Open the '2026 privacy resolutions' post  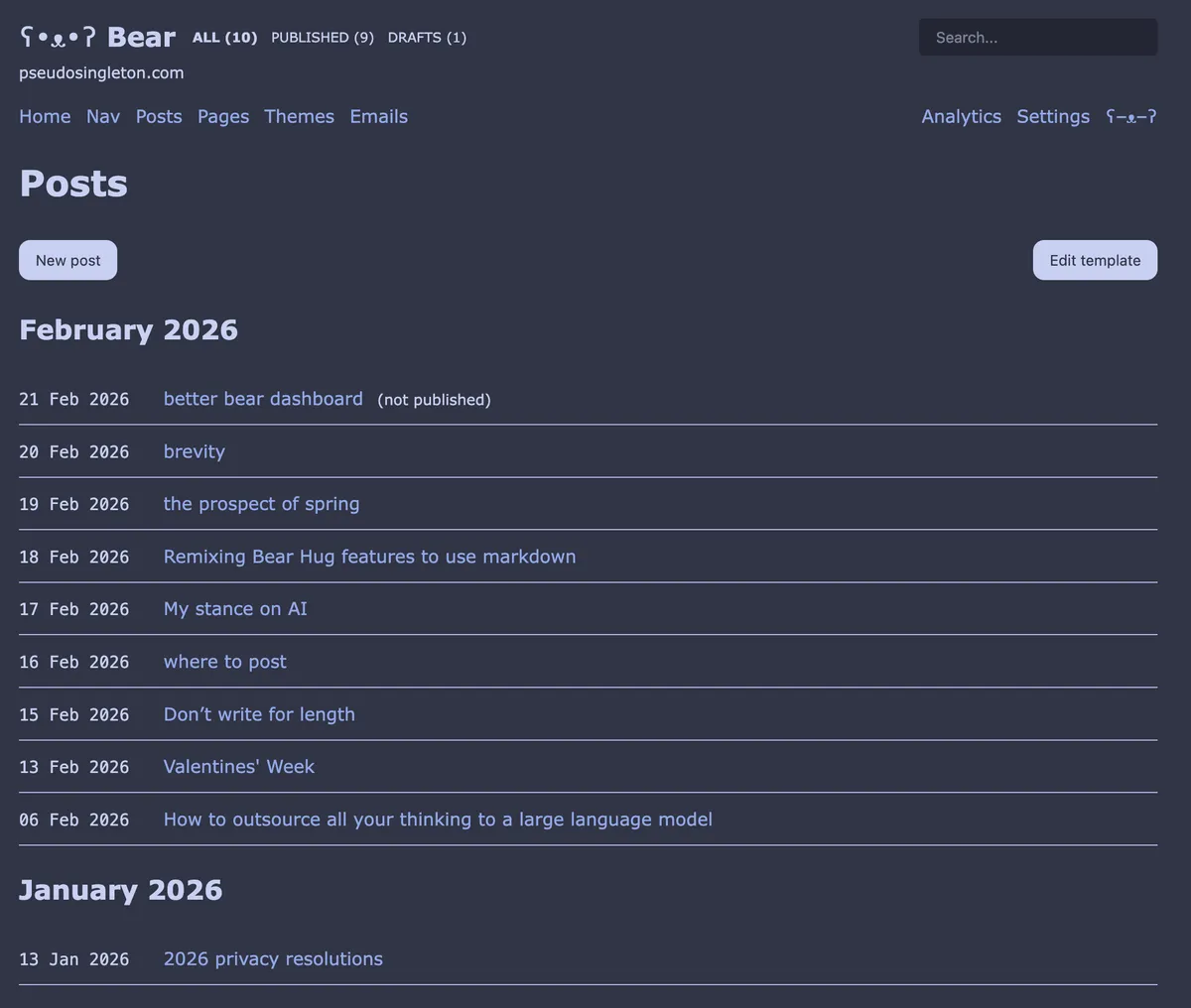tap(273, 959)
